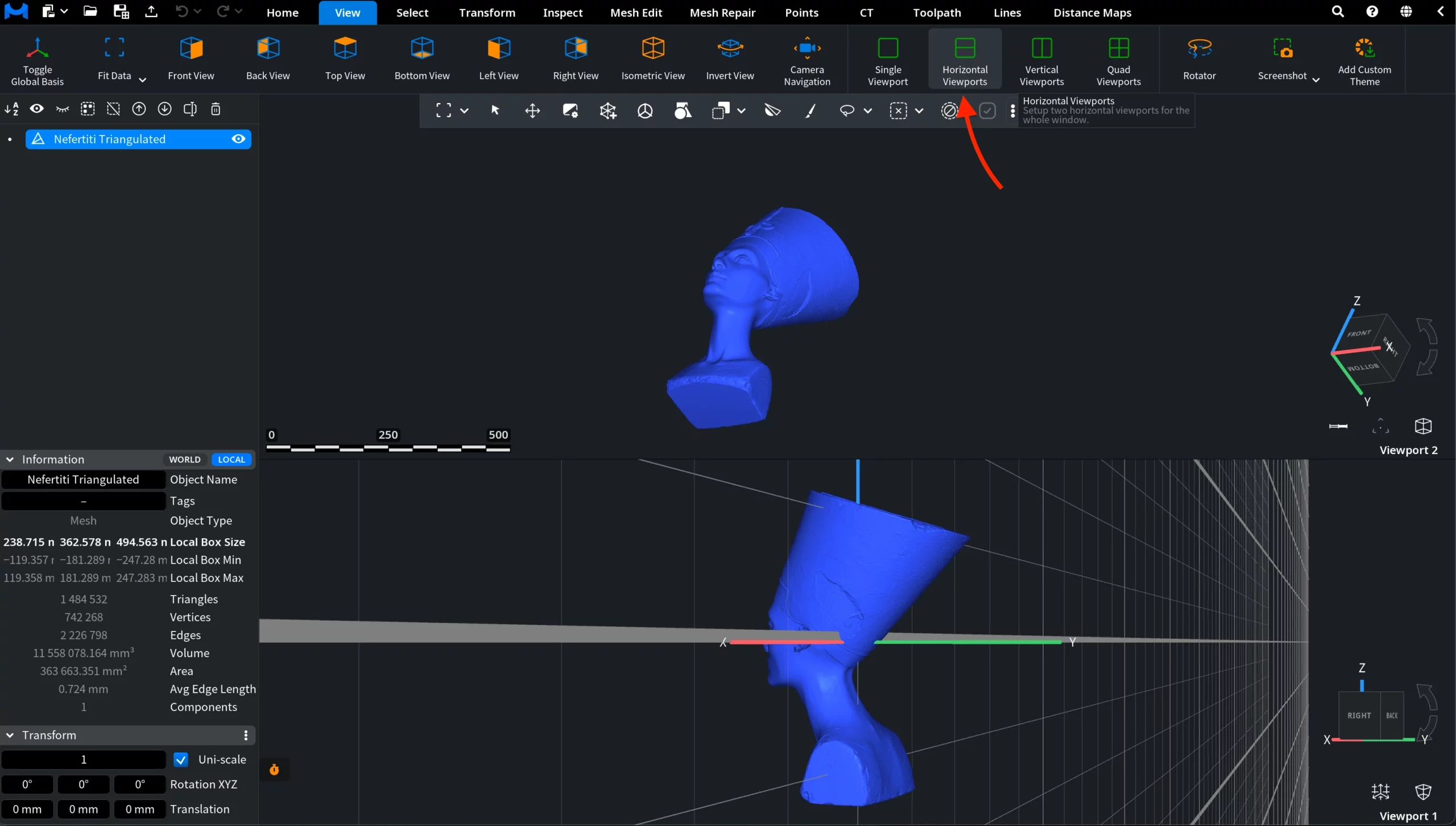1456x826 pixels.
Task: Open the Toolpath tab
Action: click(x=937, y=13)
